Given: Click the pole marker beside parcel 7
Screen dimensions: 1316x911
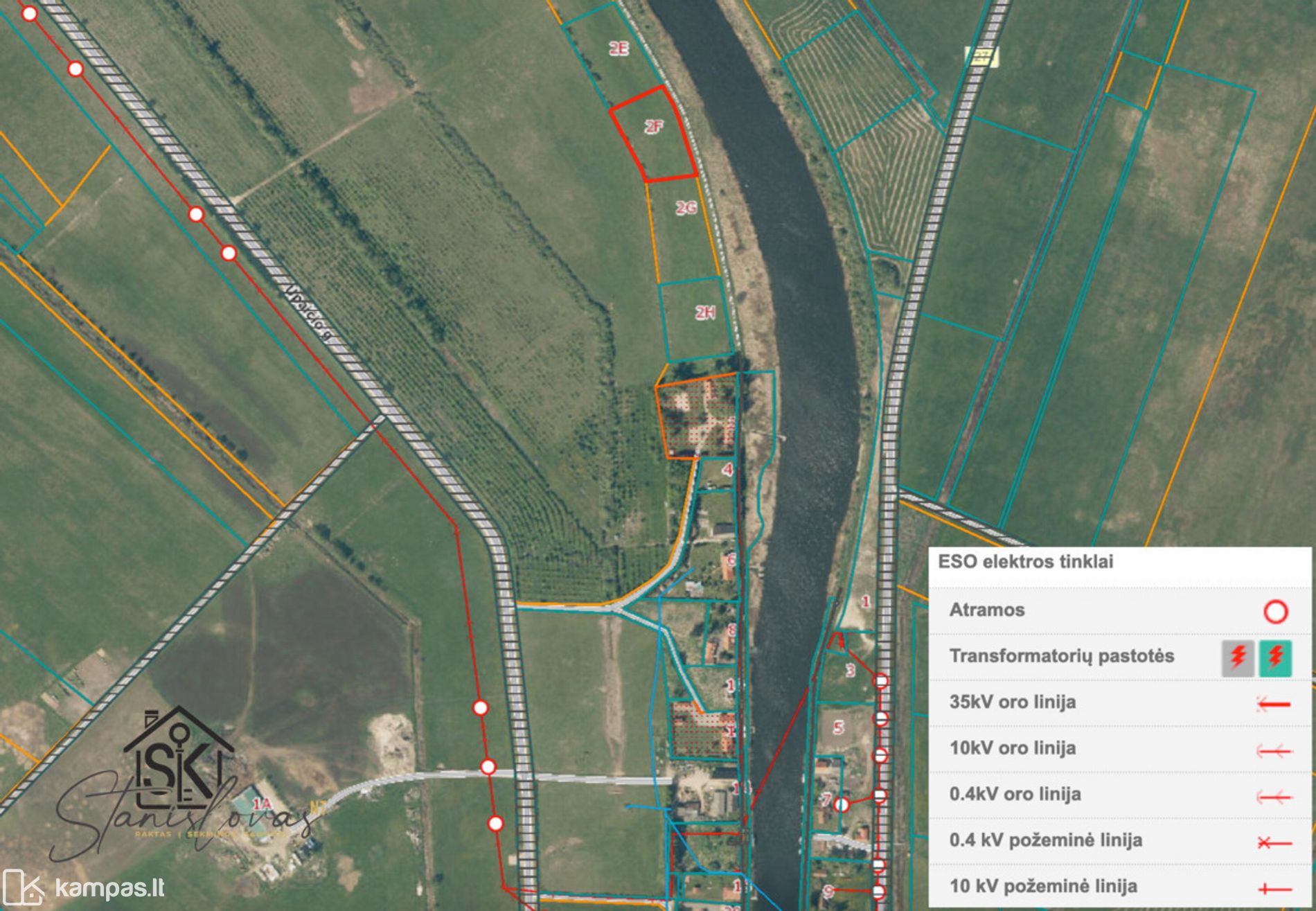Looking at the screenshot, I should (842, 804).
